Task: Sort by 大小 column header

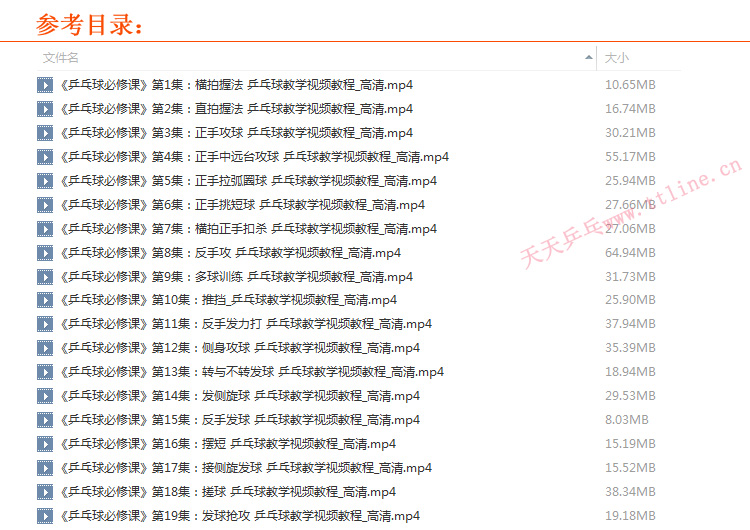Action: tap(617, 58)
